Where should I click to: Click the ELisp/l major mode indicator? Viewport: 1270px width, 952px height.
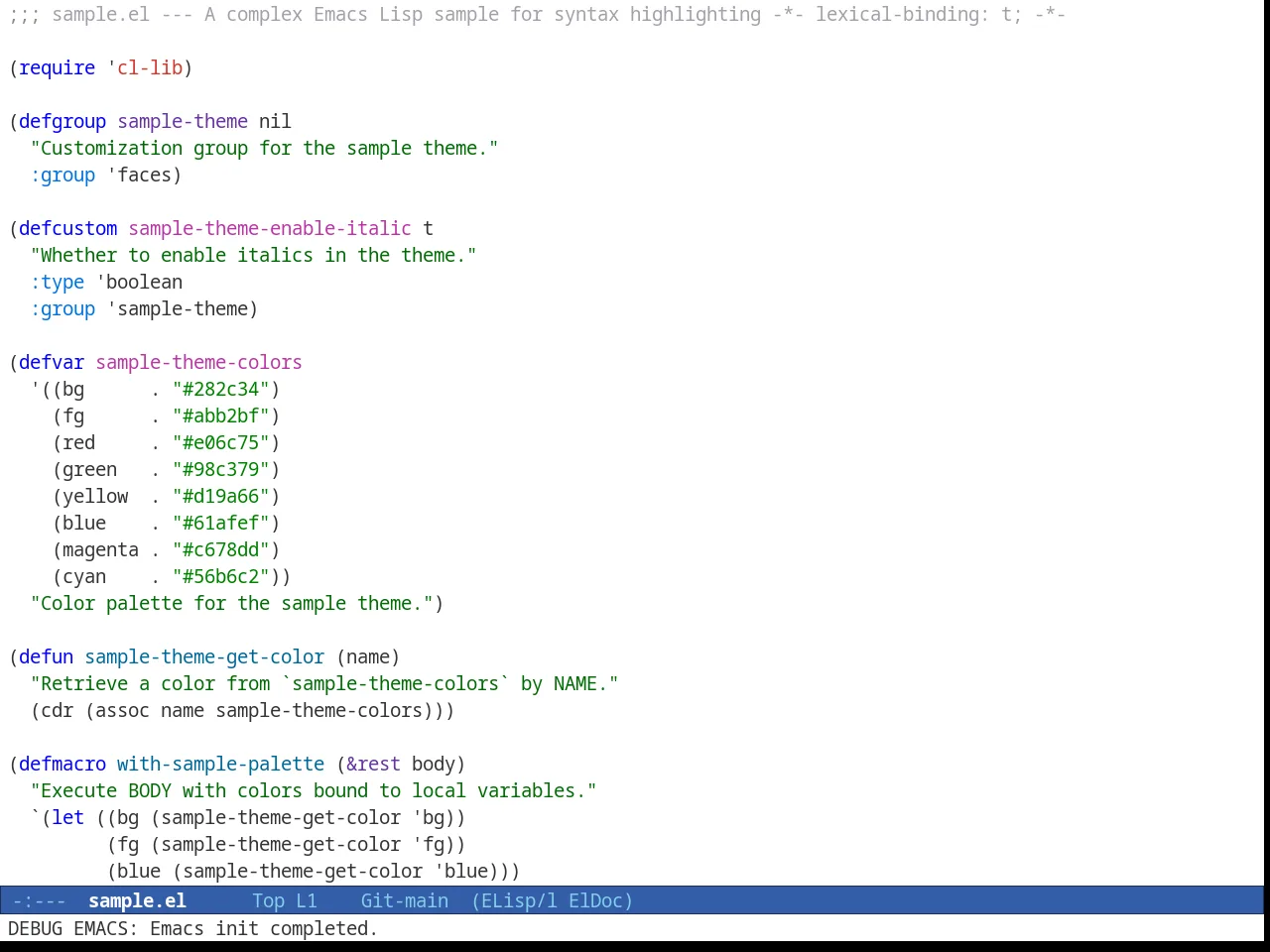(519, 900)
